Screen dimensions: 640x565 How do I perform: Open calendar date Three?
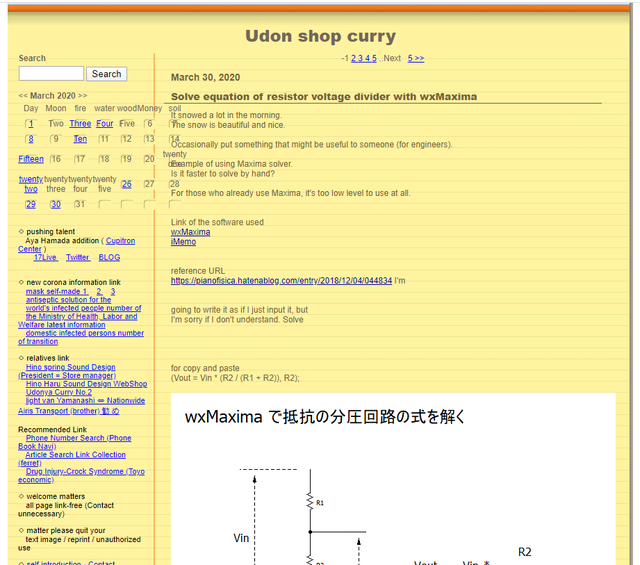pyautogui.click(x=80, y=123)
